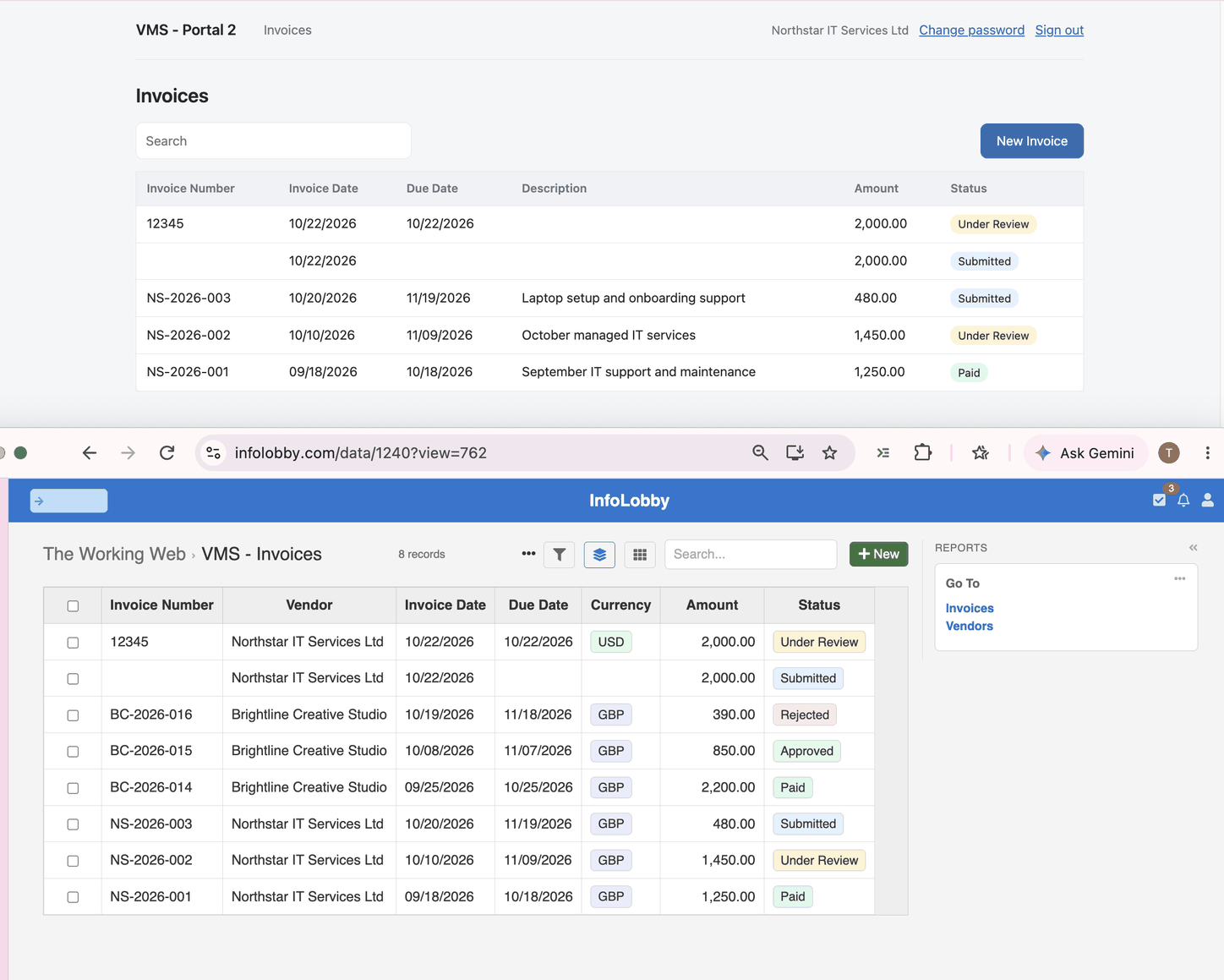The width and height of the screenshot is (1224, 980).
Task: Open the filter funnel in InfoLobby
Action: coord(560,555)
